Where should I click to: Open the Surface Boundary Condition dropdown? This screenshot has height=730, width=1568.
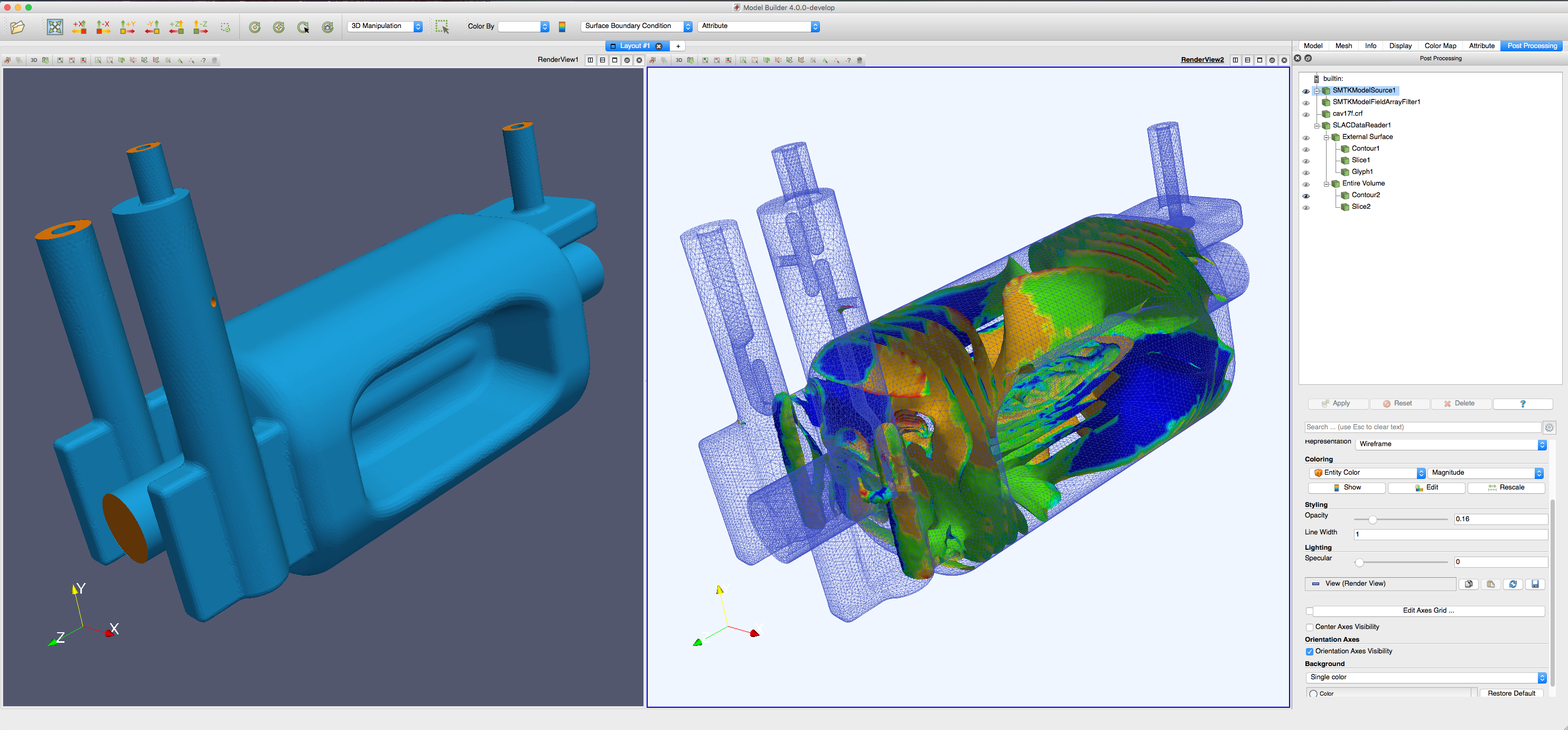(637, 26)
